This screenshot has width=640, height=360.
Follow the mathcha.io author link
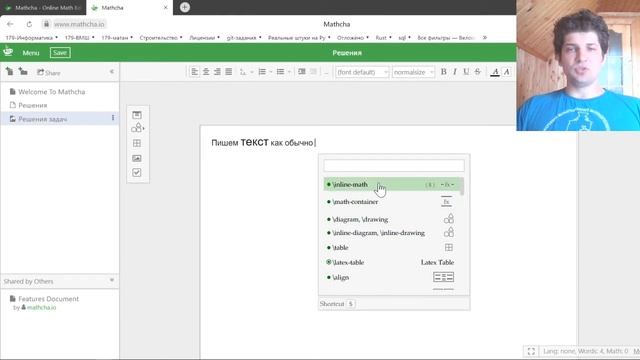42,307
